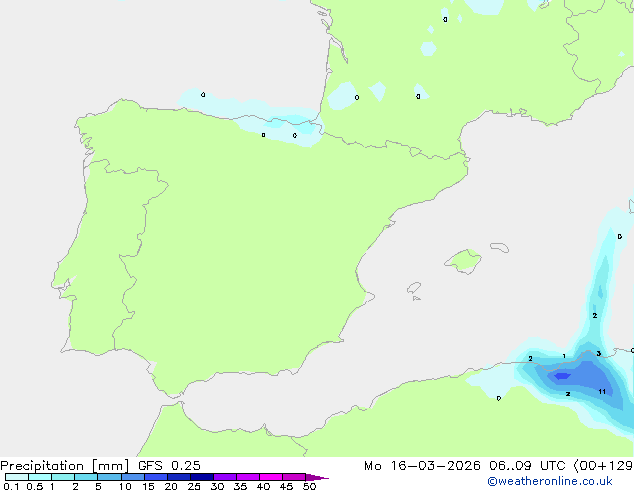The width and height of the screenshot is (634, 490).
Task: Select the 2–5 mm legend color swatch
Action: pyautogui.click(x=86, y=477)
